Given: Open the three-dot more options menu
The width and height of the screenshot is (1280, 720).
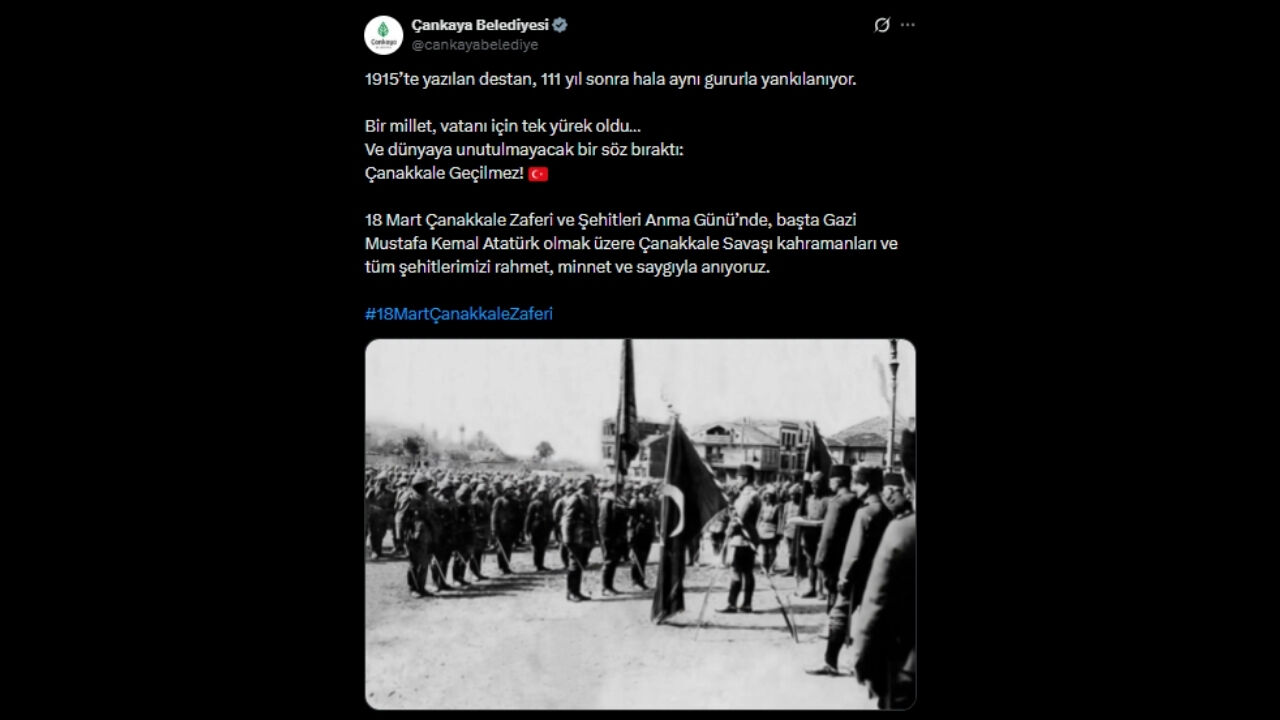Looking at the screenshot, I should coord(908,25).
